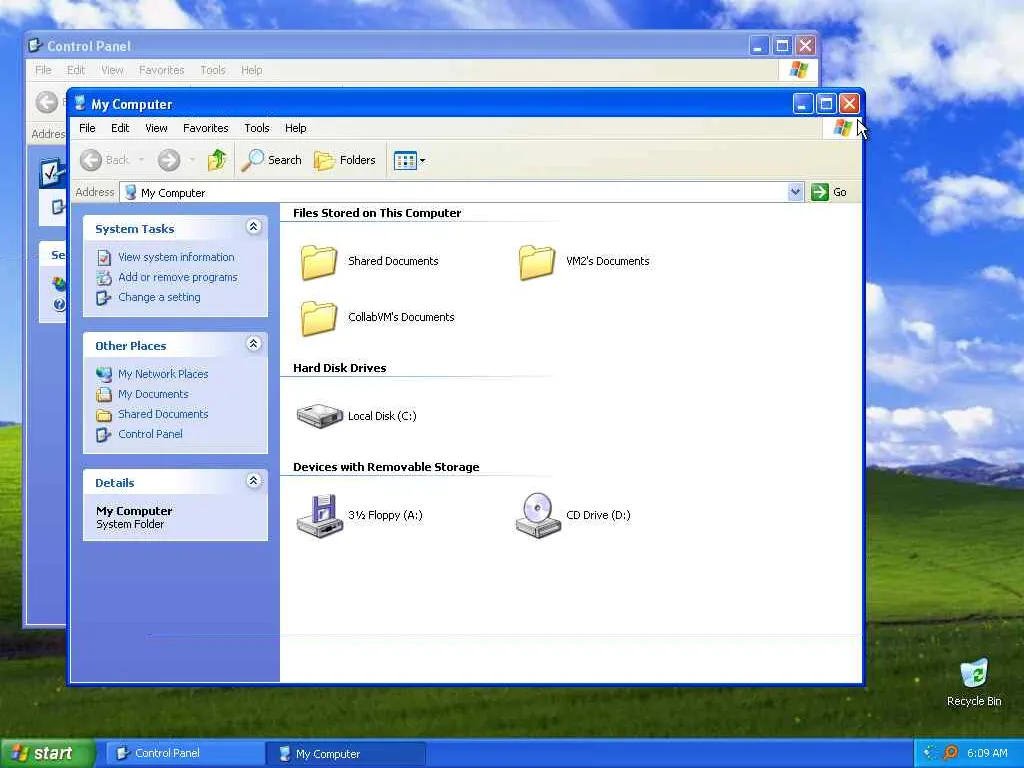1024x768 pixels.
Task: Click the Forward arrow in My Computer toolbar
Action: (x=168, y=160)
